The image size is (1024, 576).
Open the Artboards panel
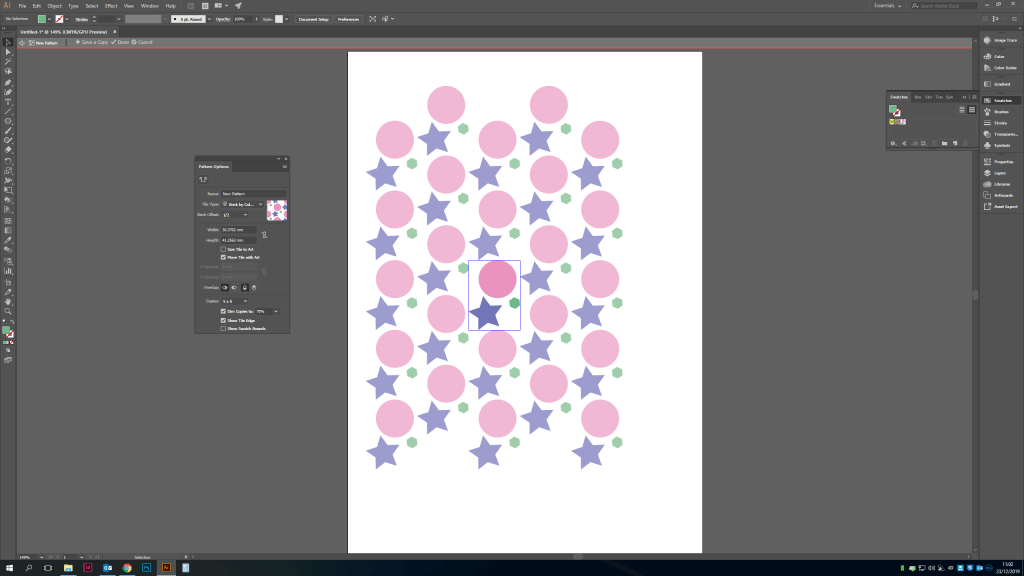click(x=999, y=195)
